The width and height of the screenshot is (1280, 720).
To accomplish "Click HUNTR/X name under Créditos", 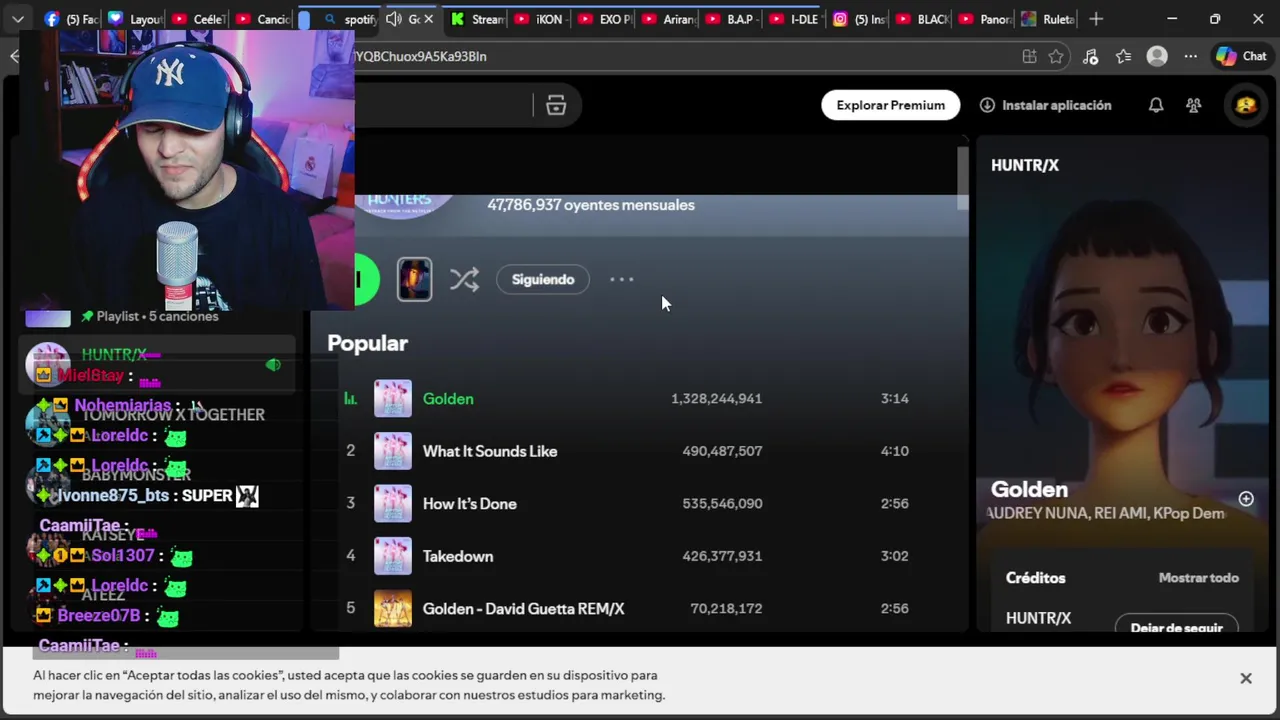I will click(1038, 618).
